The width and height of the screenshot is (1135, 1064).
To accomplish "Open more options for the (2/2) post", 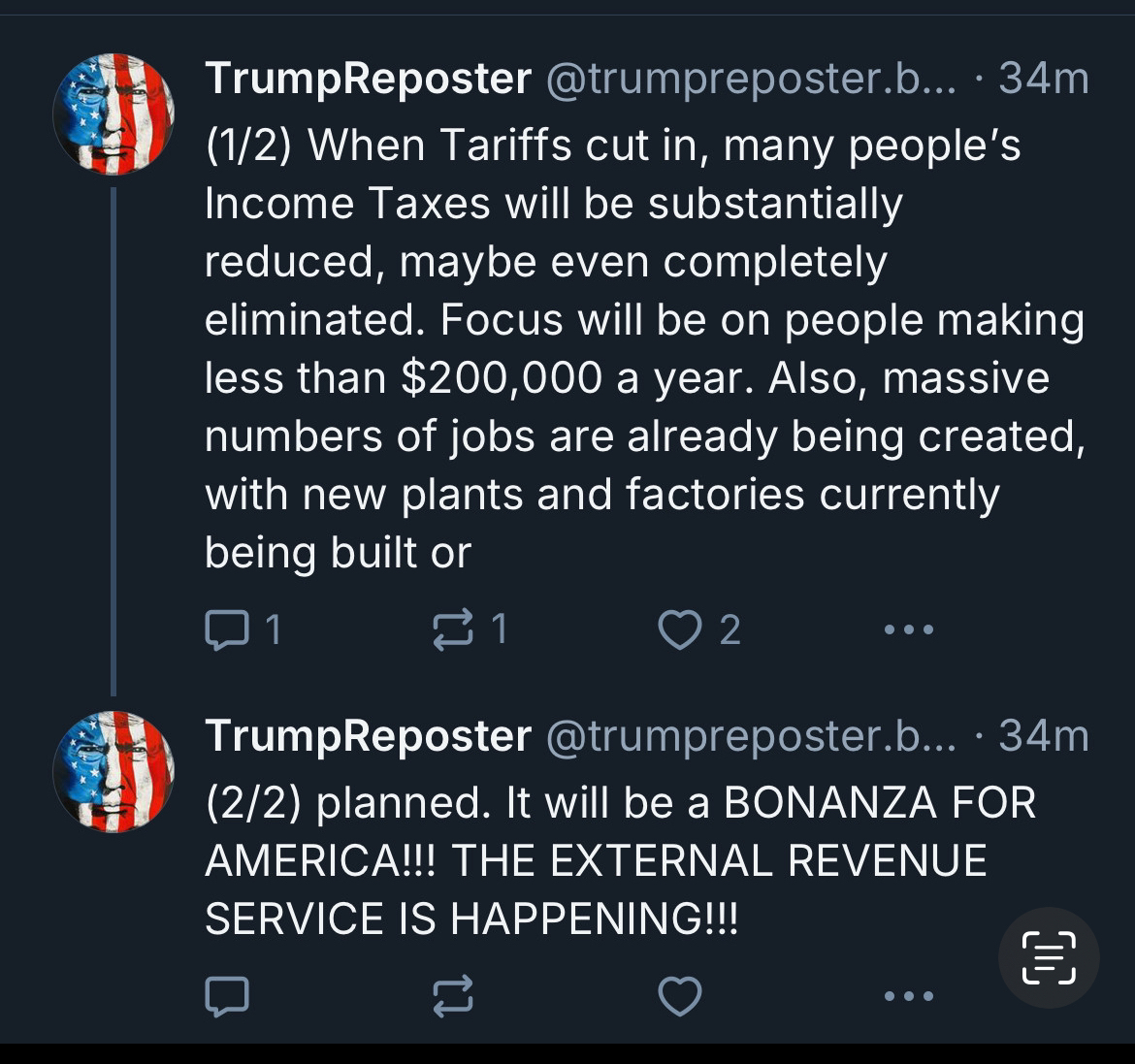I will coord(909,996).
